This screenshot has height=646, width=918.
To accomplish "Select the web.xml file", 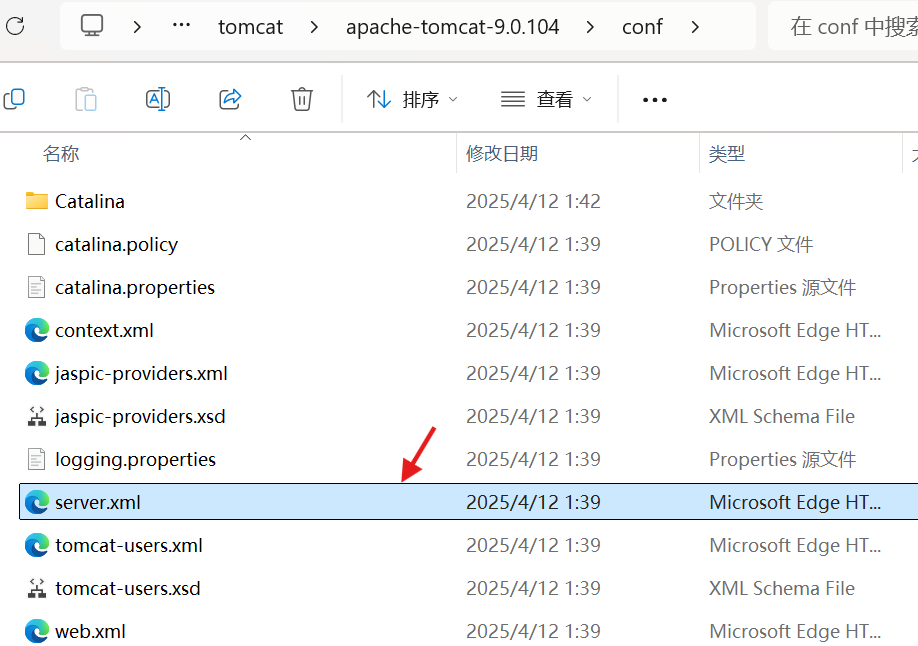I will [x=90, y=631].
